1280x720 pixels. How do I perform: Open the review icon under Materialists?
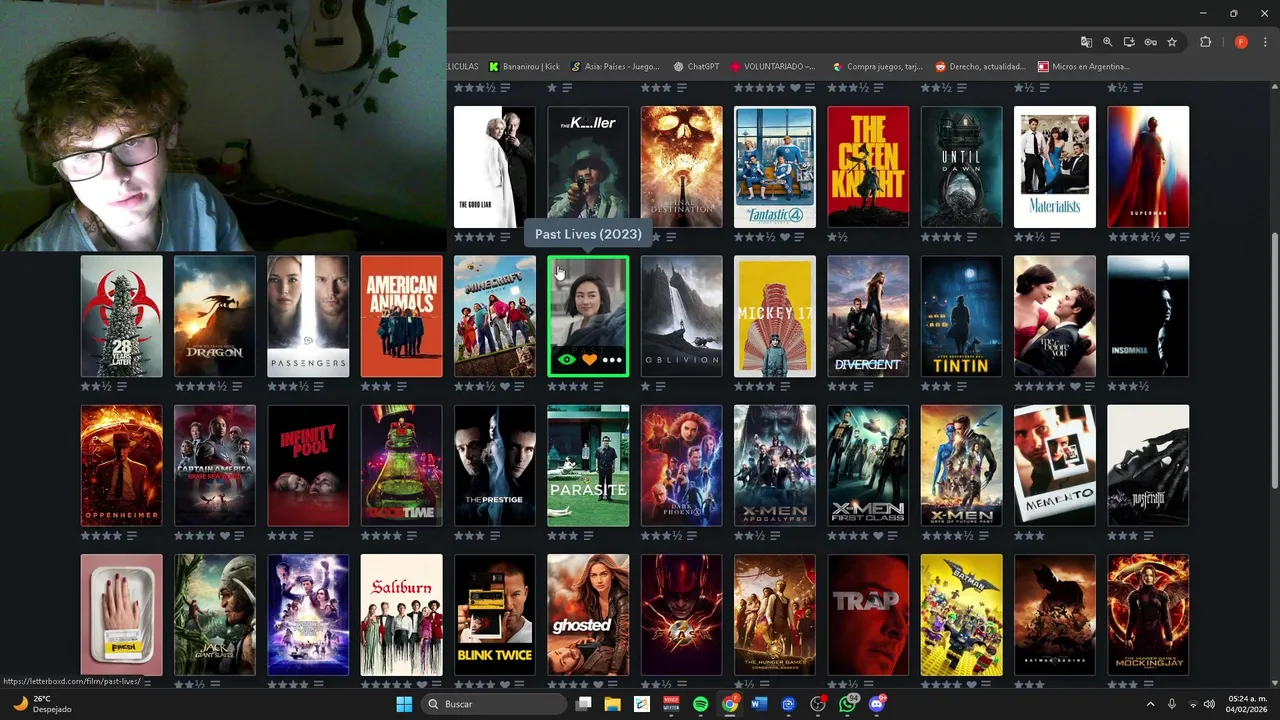click(1054, 238)
